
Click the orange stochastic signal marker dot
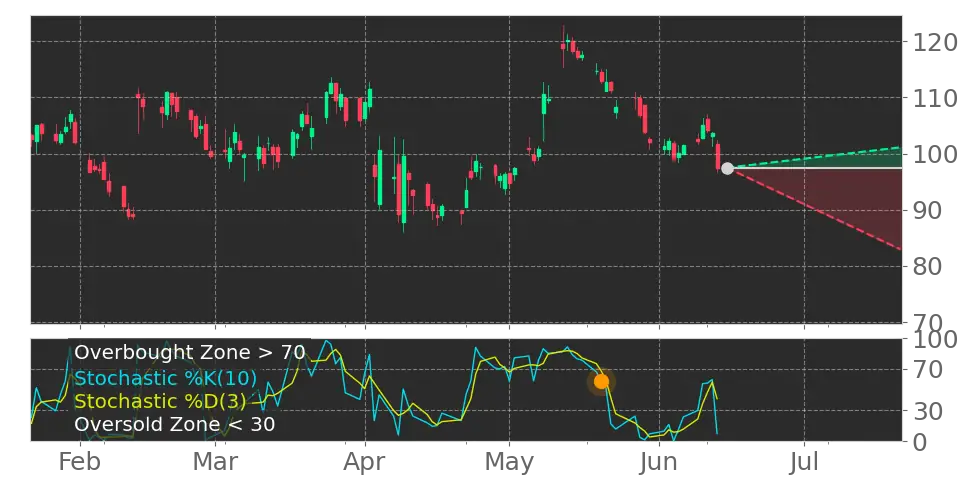(x=601, y=381)
